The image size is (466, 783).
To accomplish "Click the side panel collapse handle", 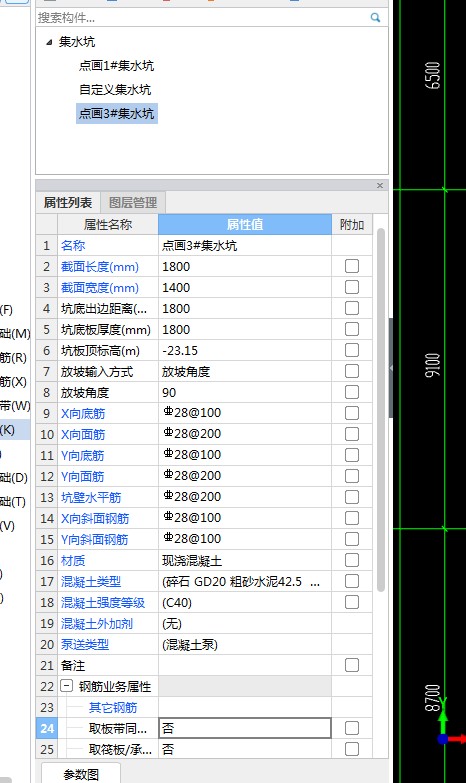I will tap(391, 368).
